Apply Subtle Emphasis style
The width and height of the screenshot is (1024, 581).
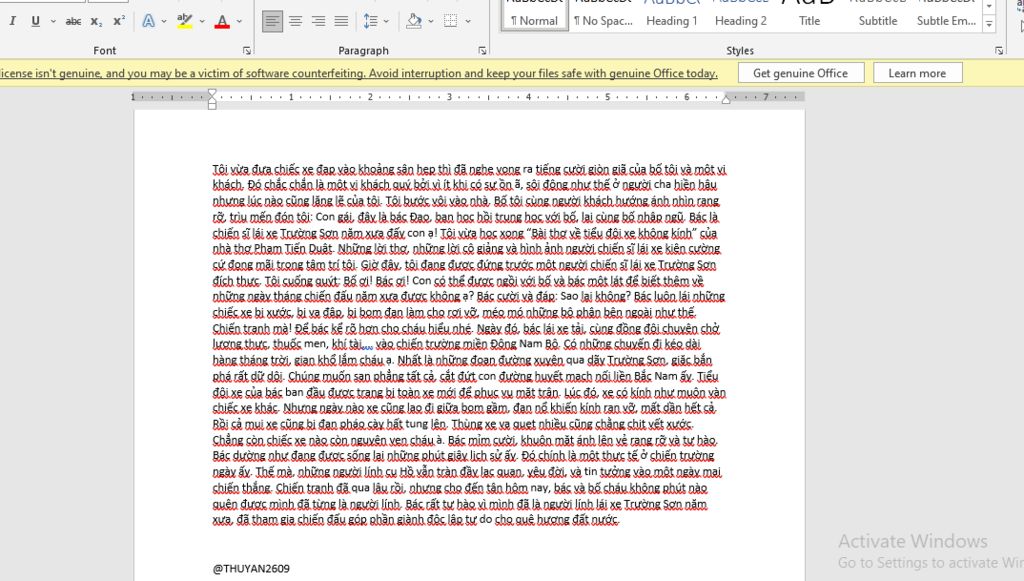pos(946,14)
